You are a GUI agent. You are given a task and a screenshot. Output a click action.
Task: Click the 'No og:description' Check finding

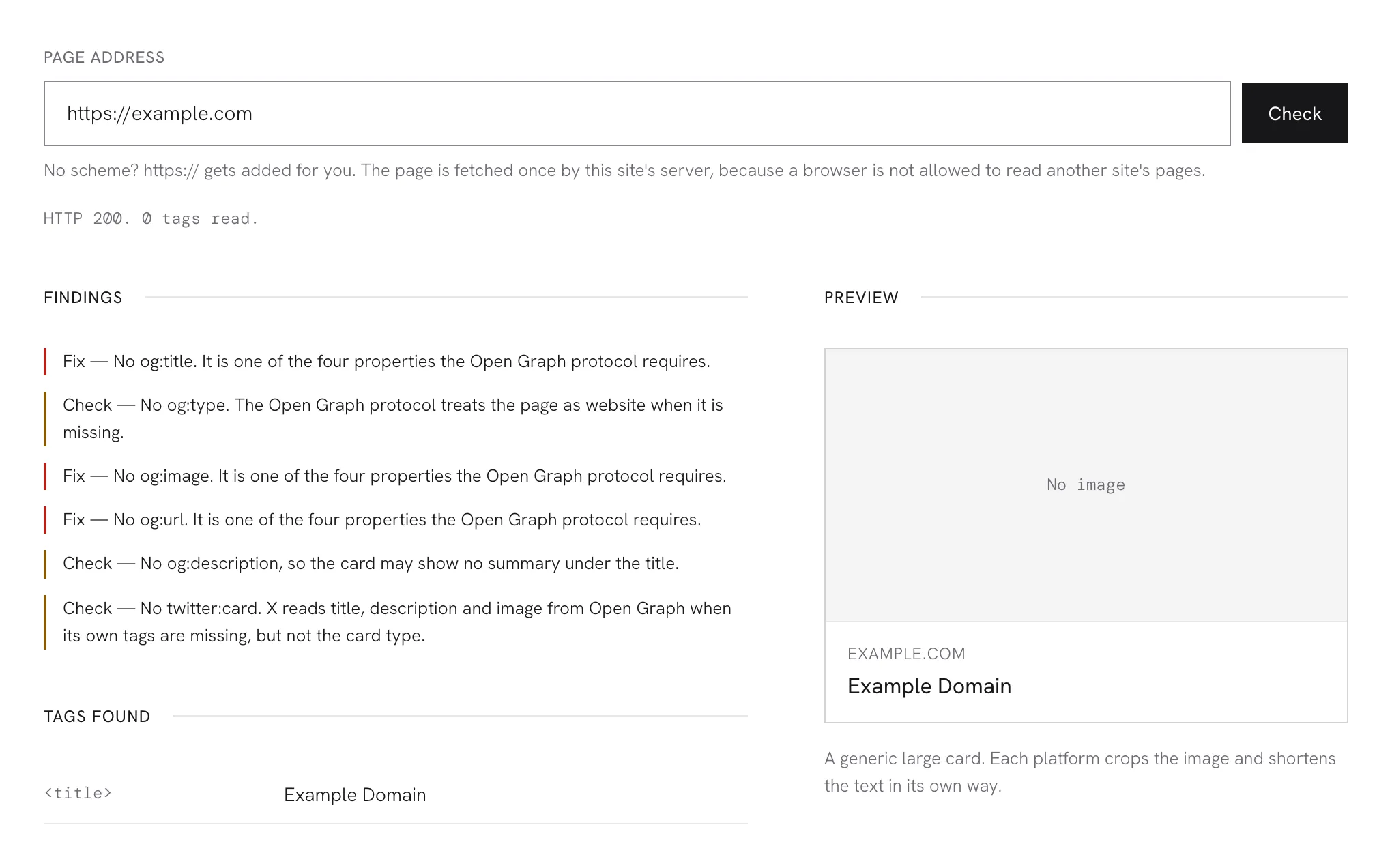coord(396,564)
